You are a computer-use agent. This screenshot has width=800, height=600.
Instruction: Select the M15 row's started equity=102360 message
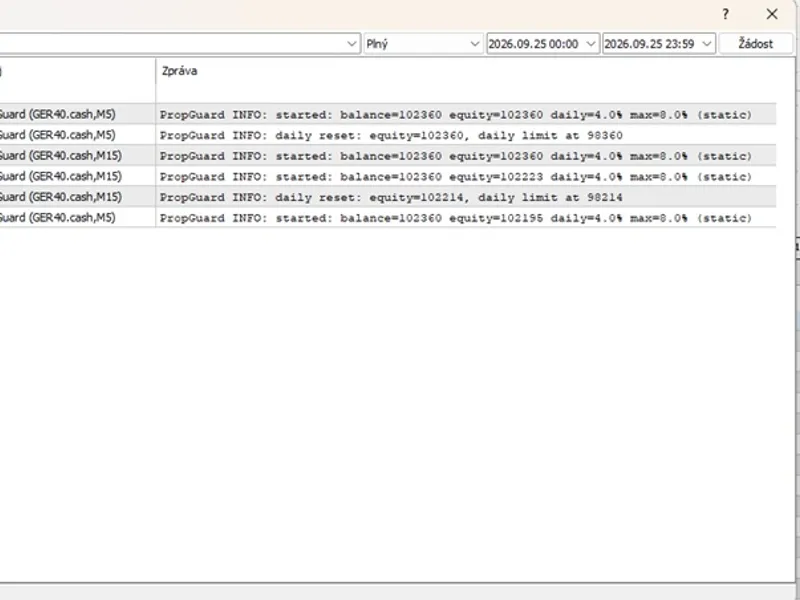click(456, 156)
